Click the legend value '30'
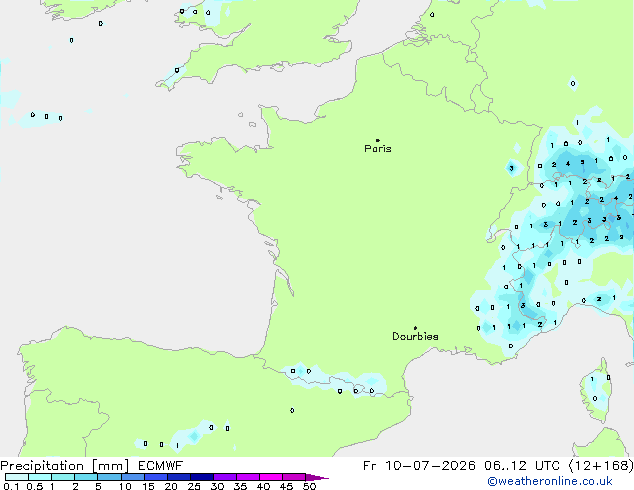The height and width of the screenshot is (490, 634). tap(217, 486)
